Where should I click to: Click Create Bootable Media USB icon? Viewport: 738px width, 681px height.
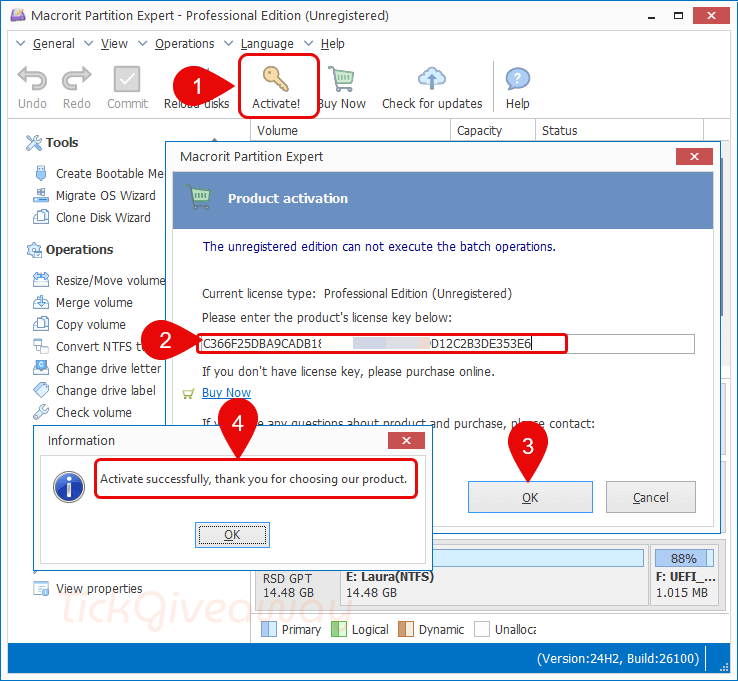(x=41, y=173)
